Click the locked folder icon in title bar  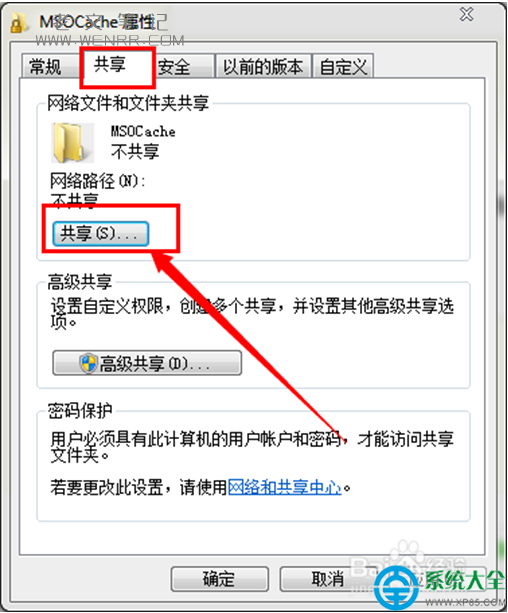click(17, 23)
